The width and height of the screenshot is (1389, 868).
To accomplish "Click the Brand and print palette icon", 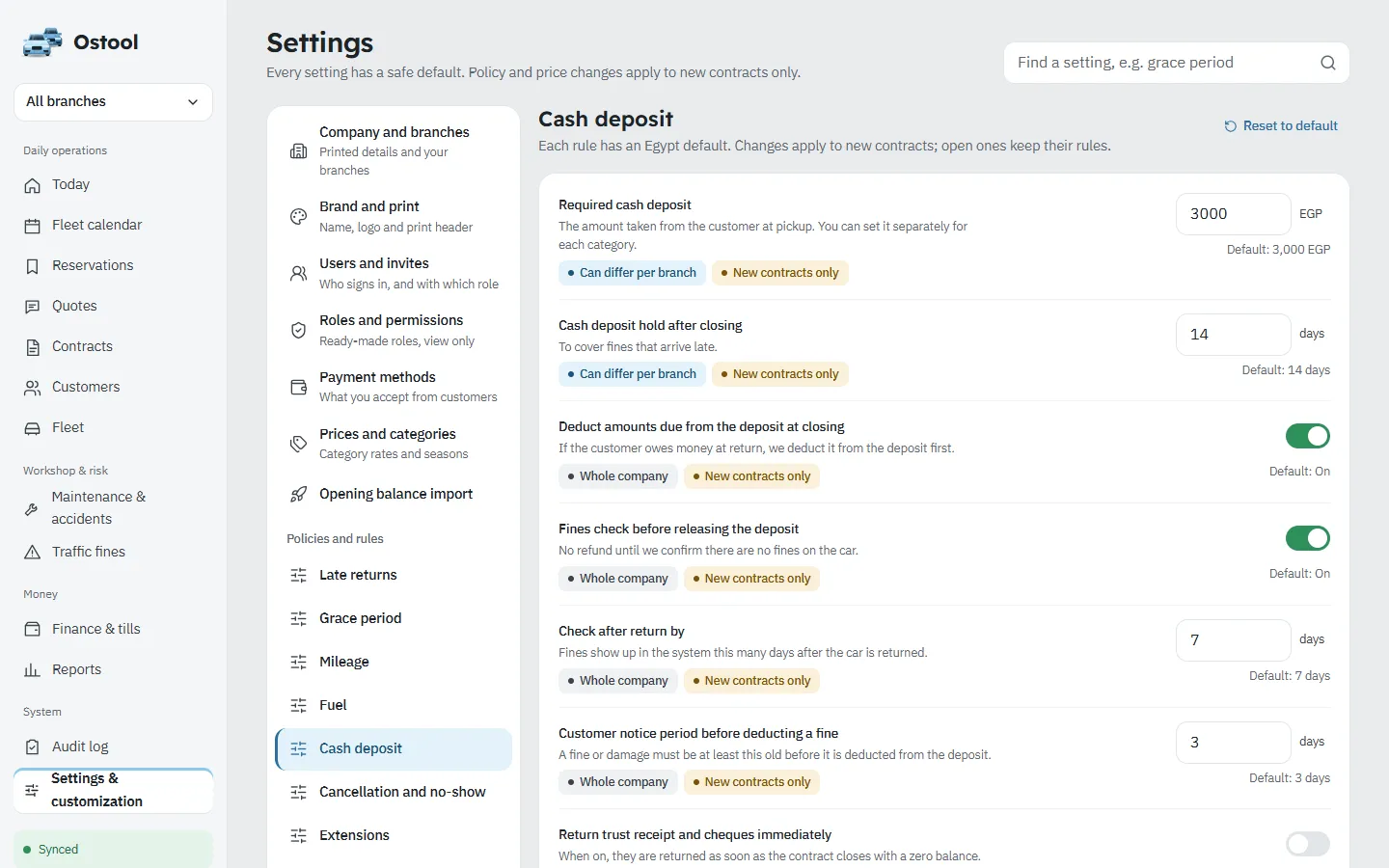I will pyautogui.click(x=299, y=217).
